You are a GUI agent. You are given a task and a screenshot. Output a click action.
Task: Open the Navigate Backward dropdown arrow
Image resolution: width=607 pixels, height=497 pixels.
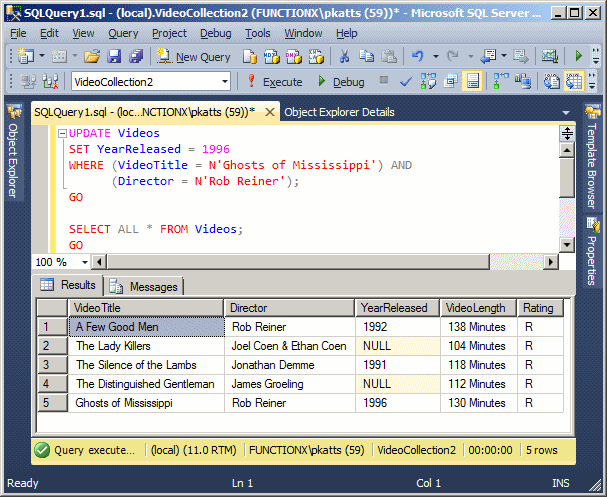tap(504, 57)
